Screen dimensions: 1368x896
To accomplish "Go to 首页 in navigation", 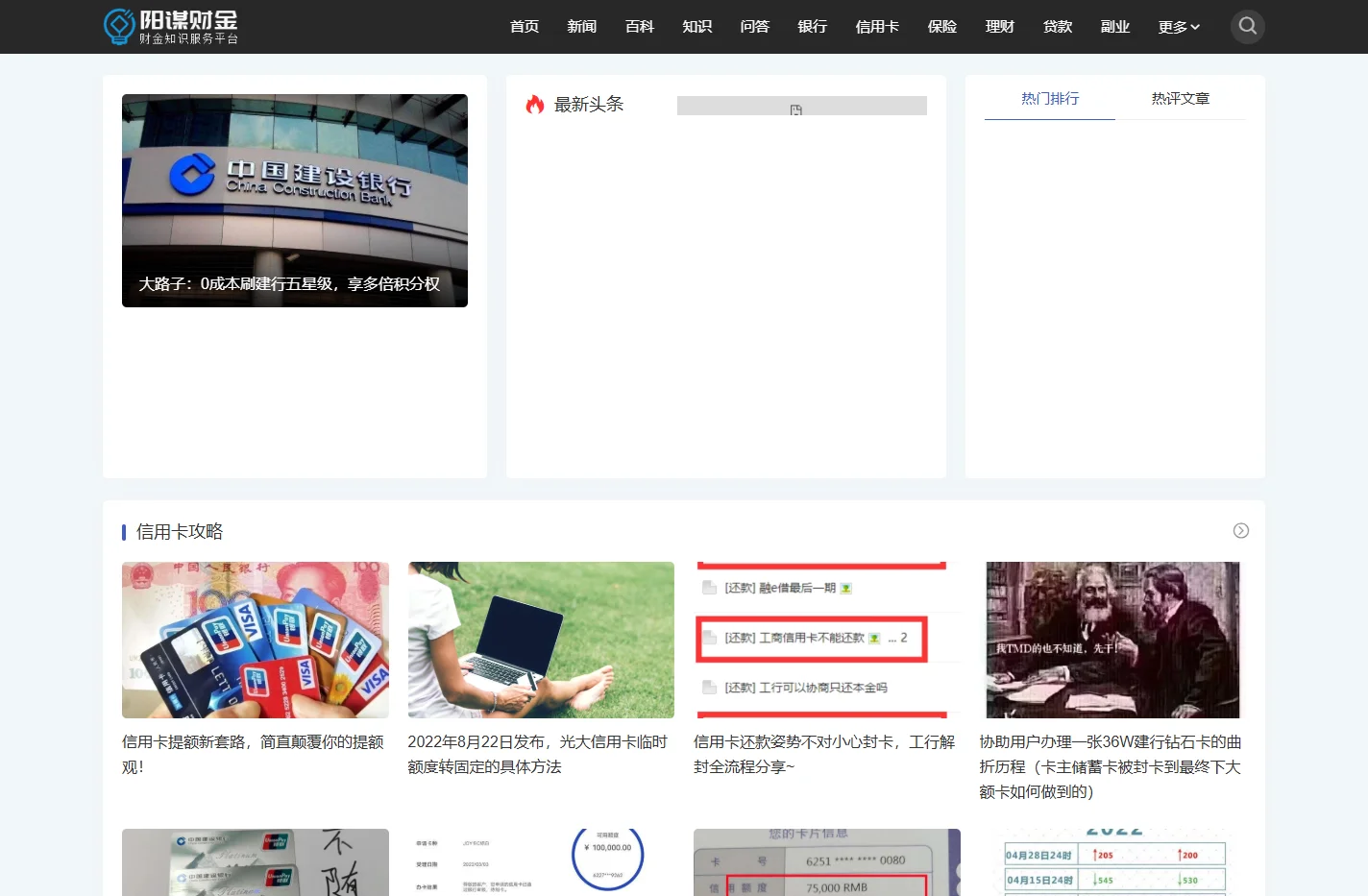I will pos(525,27).
